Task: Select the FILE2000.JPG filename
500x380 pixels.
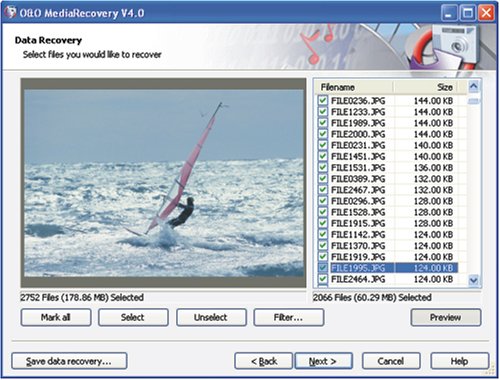Action: pos(358,134)
